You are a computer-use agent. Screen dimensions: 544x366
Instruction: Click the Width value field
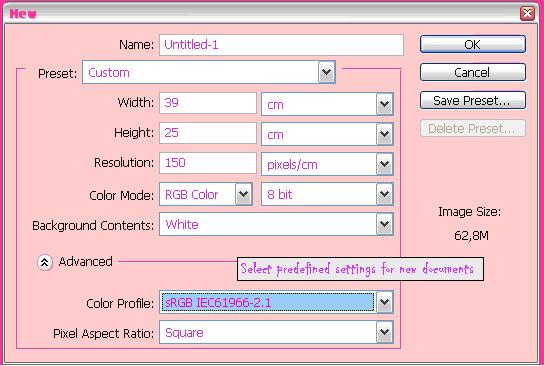[208, 103]
